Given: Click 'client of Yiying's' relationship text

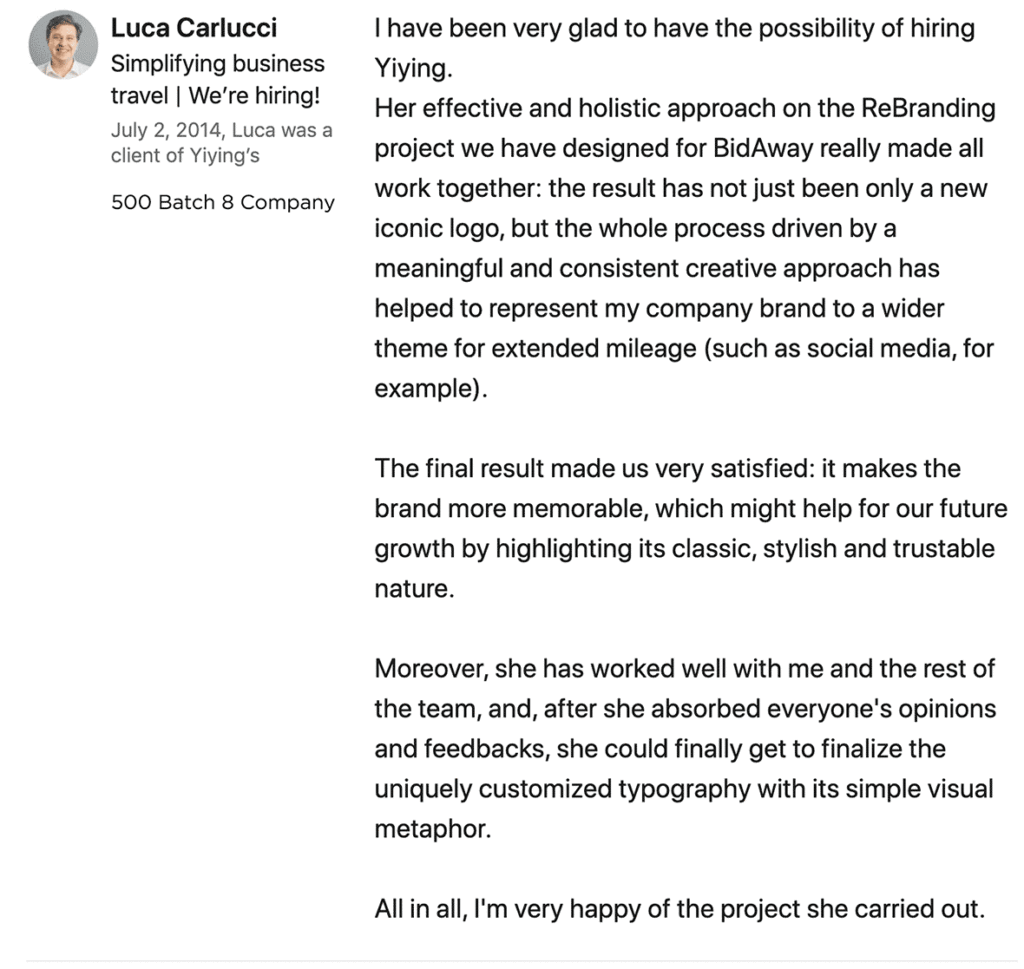Looking at the screenshot, I should (185, 155).
